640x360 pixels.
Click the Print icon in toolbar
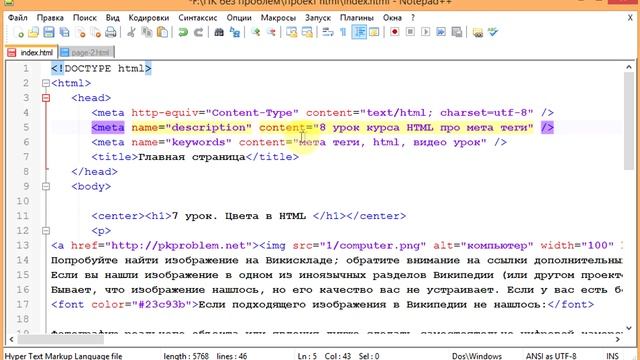[x=111, y=32]
